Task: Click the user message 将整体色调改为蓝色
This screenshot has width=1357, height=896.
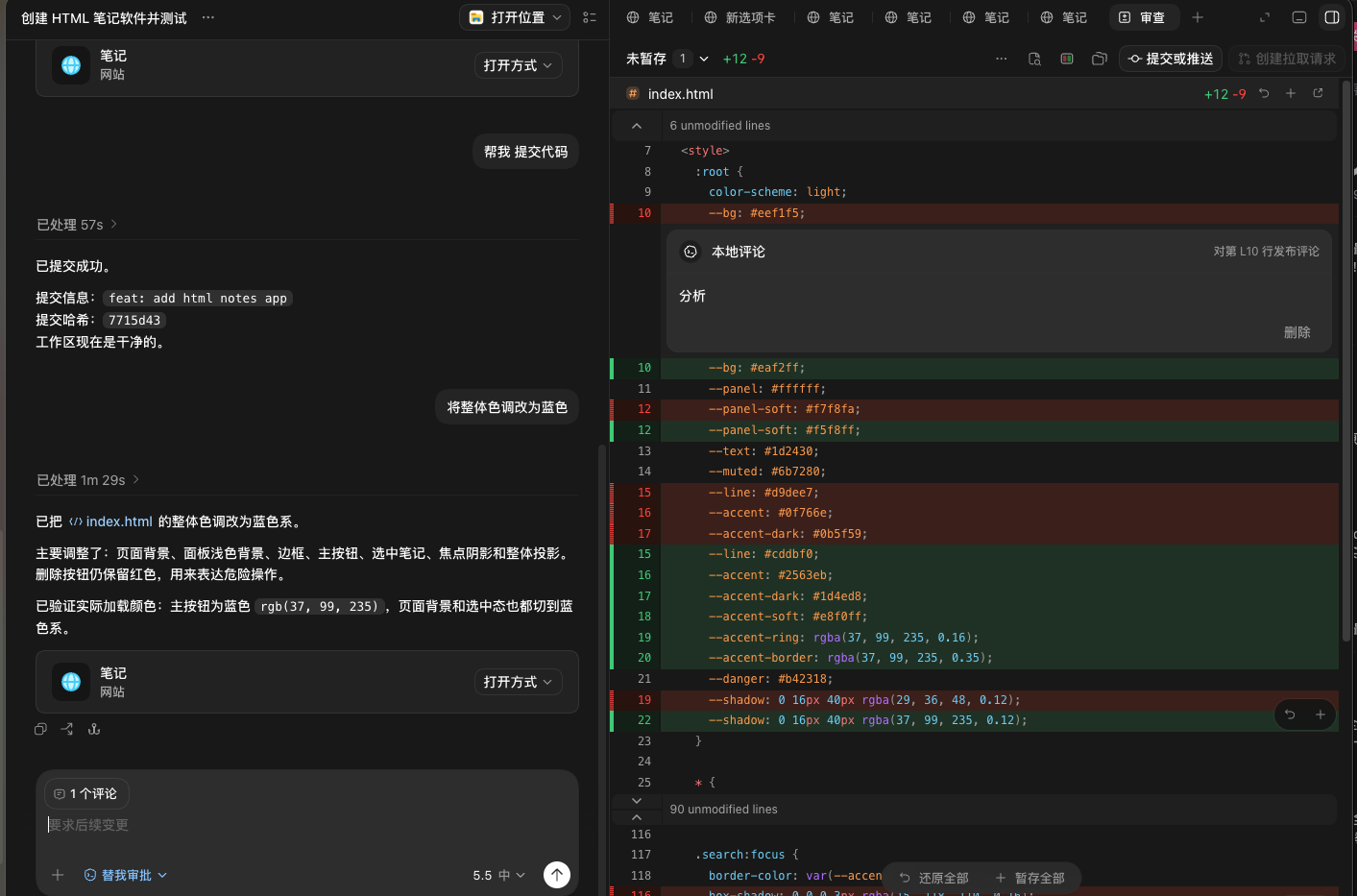Action: pyautogui.click(x=507, y=407)
